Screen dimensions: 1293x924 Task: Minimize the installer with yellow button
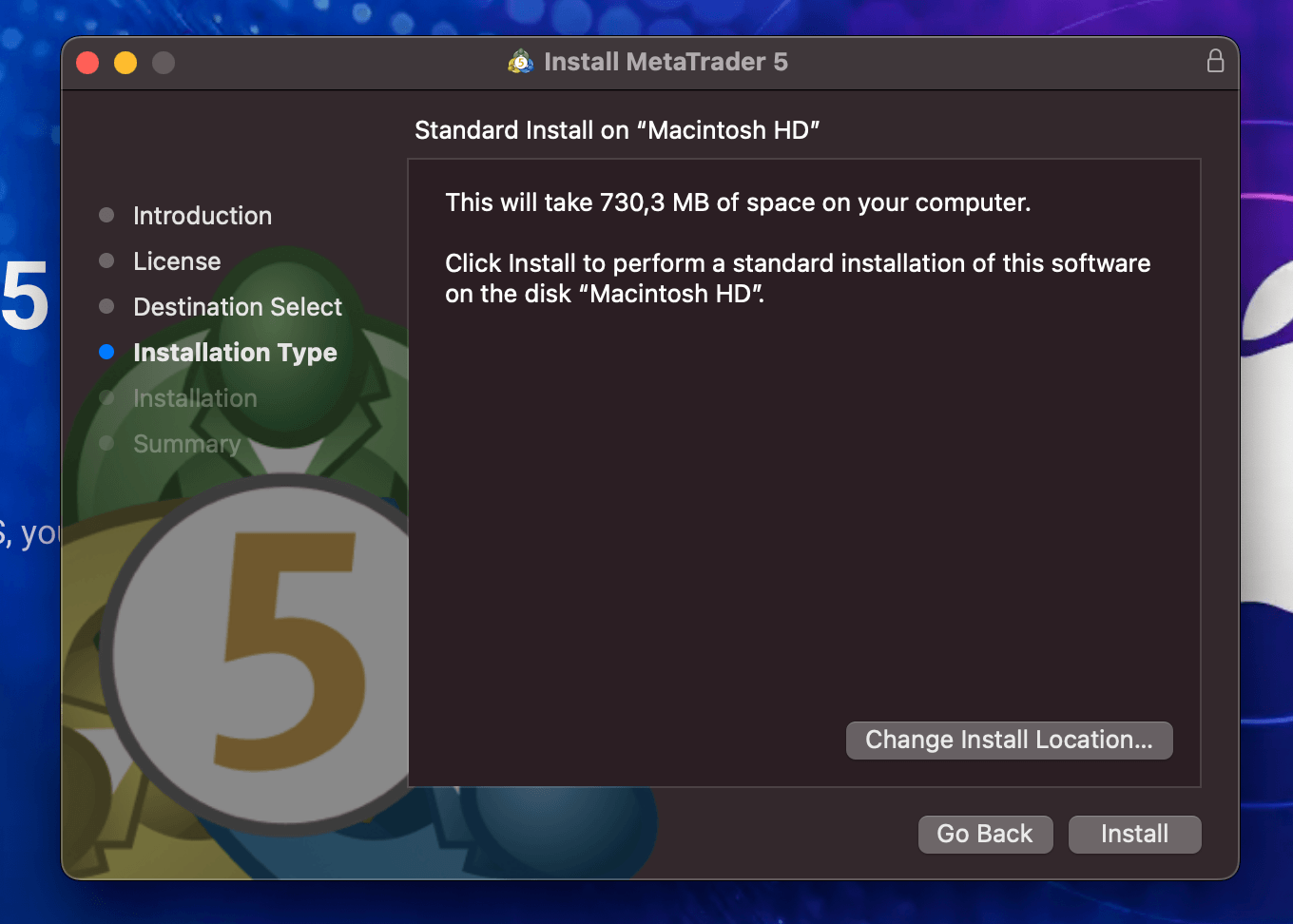pos(125,63)
